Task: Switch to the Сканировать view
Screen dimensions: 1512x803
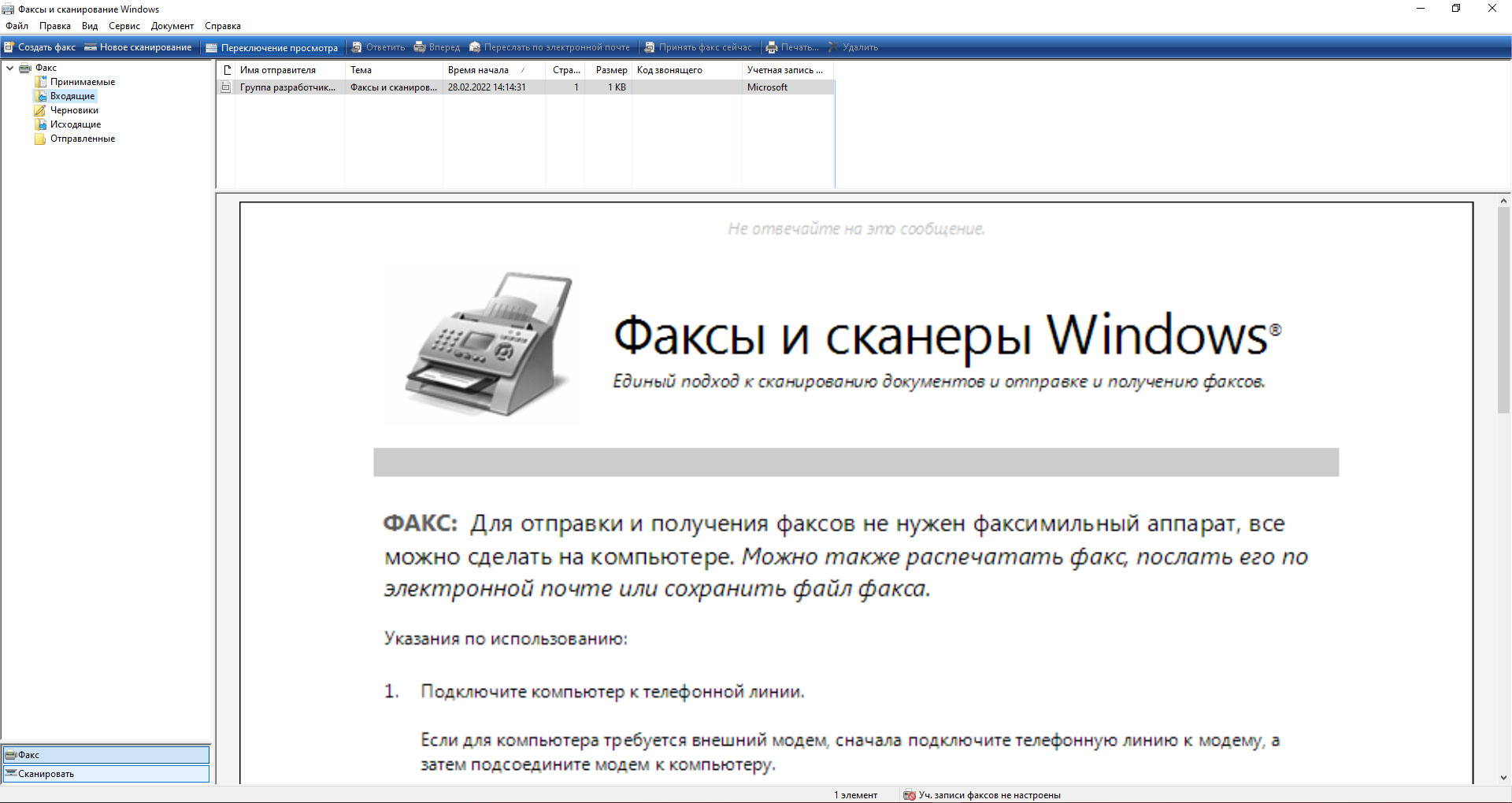Action: (x=106, y=773)
